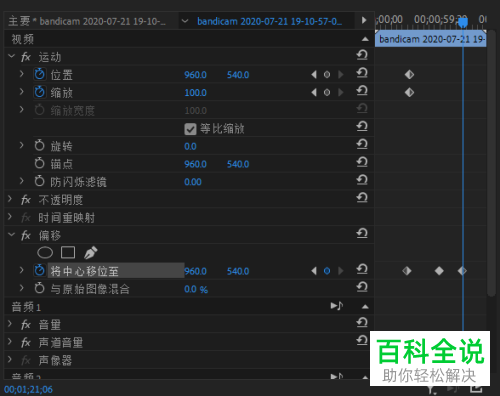The width and height of the screenshot is (500, 396).
Task: Click the 音频1 play audio icon
Action: tap(337, 306)
